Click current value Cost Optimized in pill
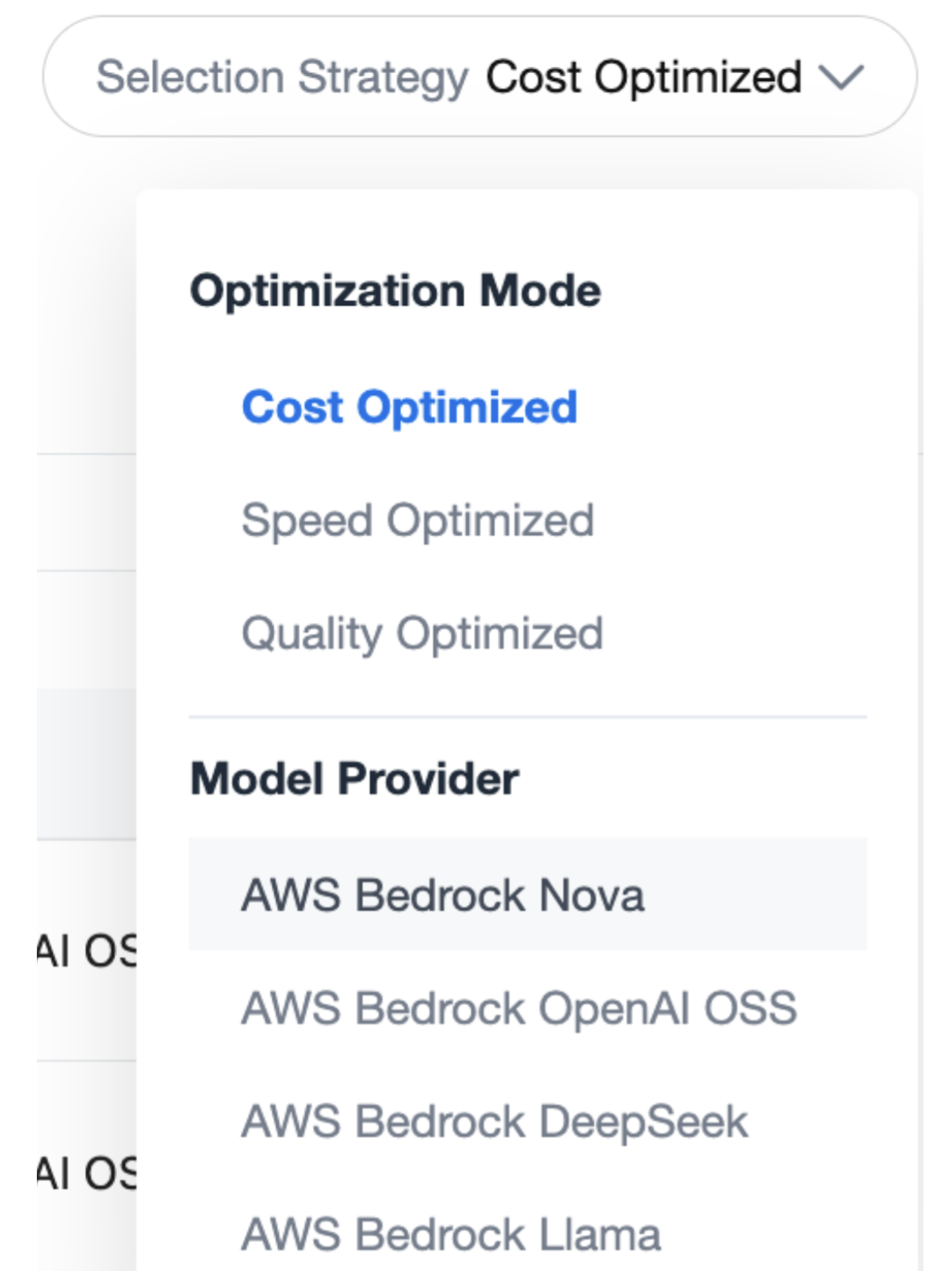Screen dimensions: 952x1271 643,77
